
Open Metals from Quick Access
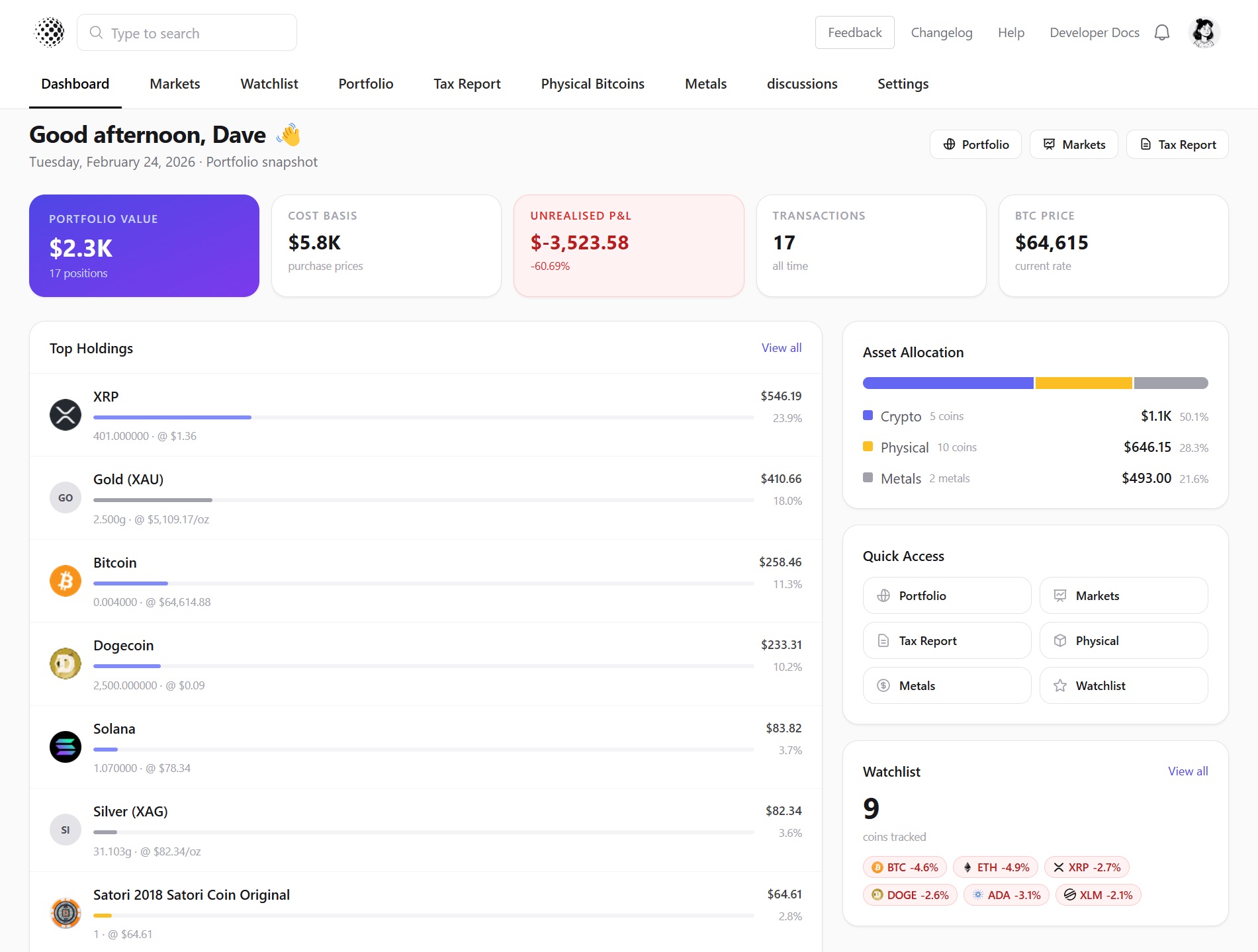[x=946, y=686]
